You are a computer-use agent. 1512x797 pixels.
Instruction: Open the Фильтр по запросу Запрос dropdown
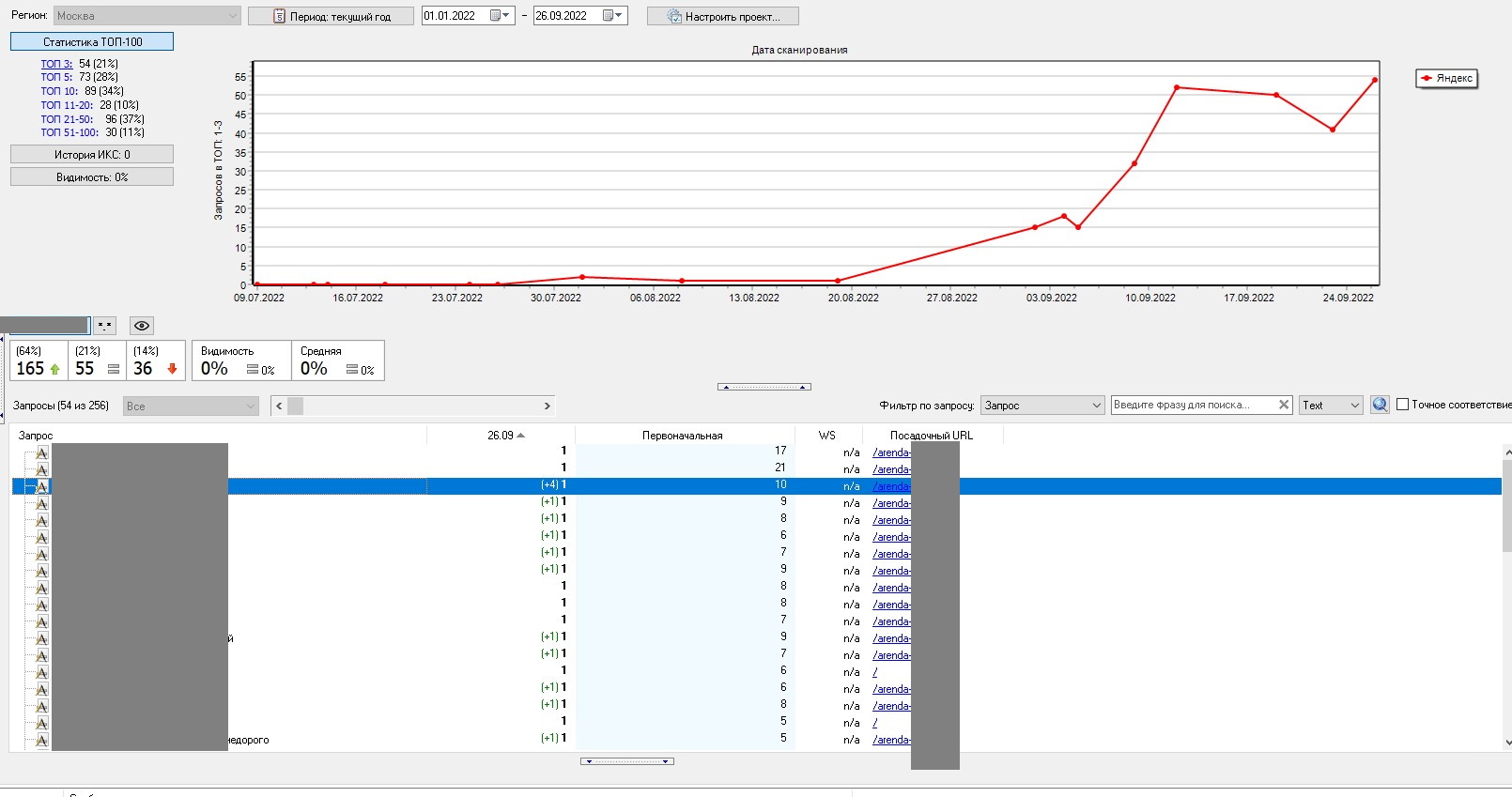1042,405
